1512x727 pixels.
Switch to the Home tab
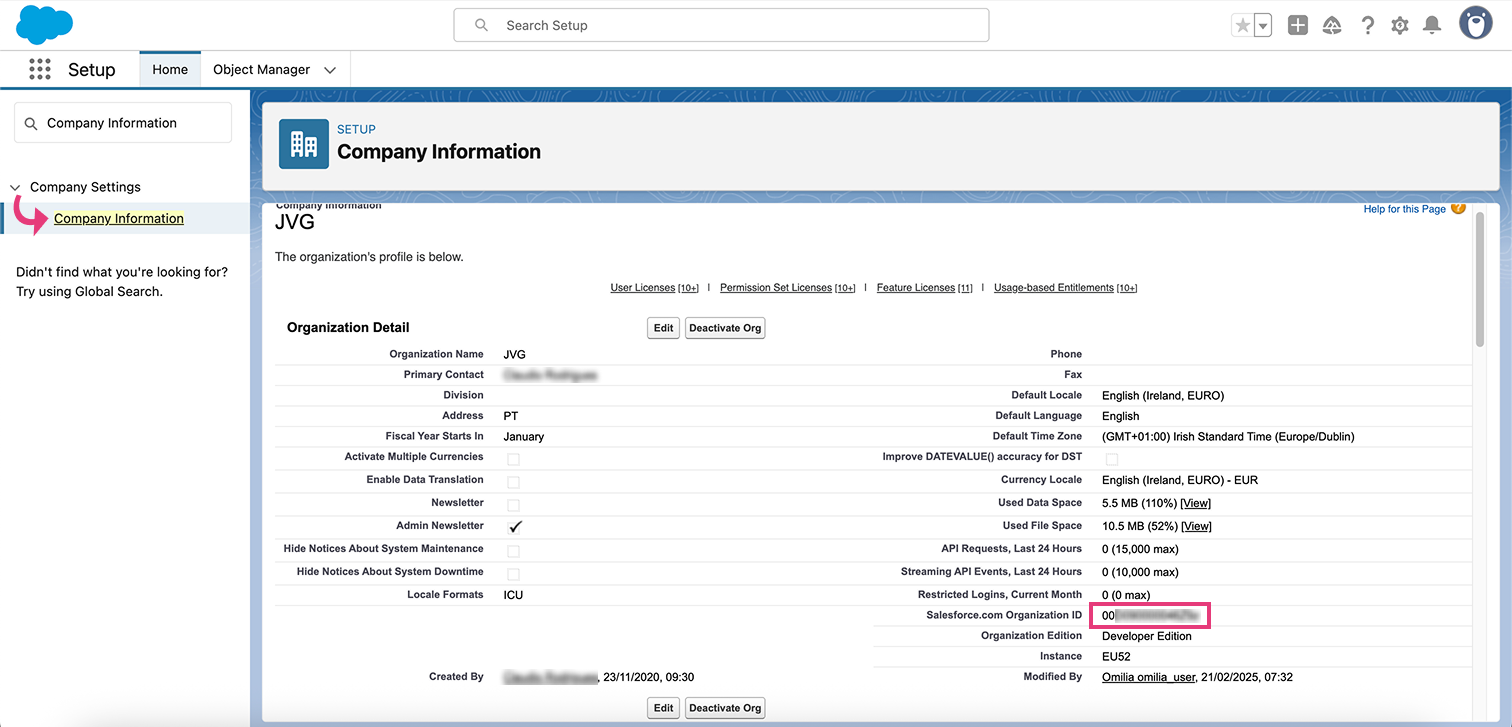tap(170, 70)
